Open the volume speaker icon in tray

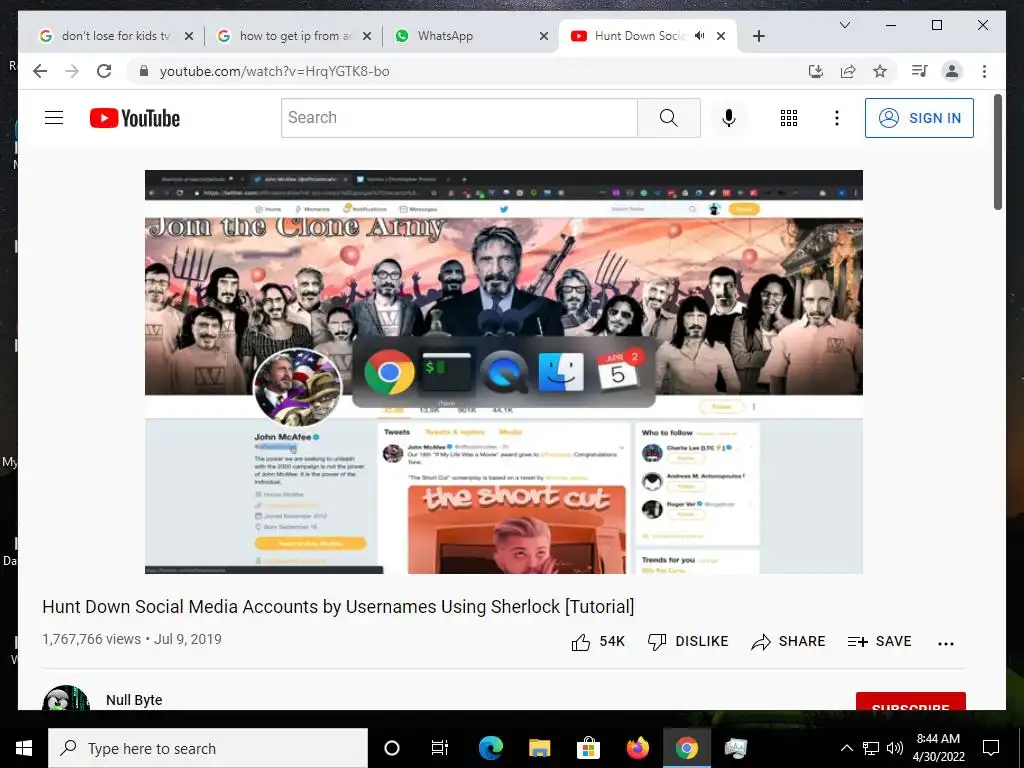tap(895, 748)
